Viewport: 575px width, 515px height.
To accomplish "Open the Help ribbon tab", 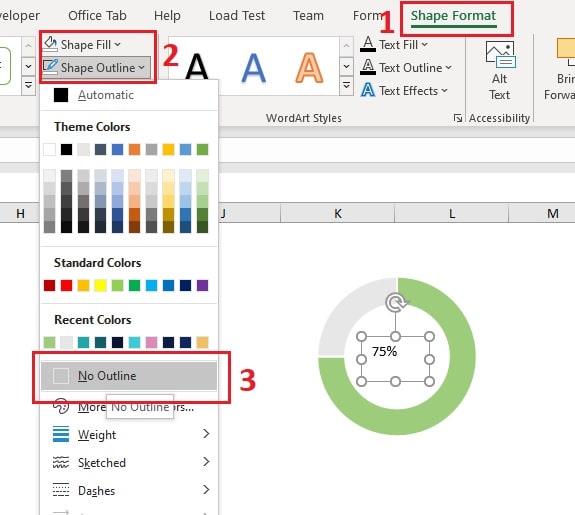I will pos(167,16).
